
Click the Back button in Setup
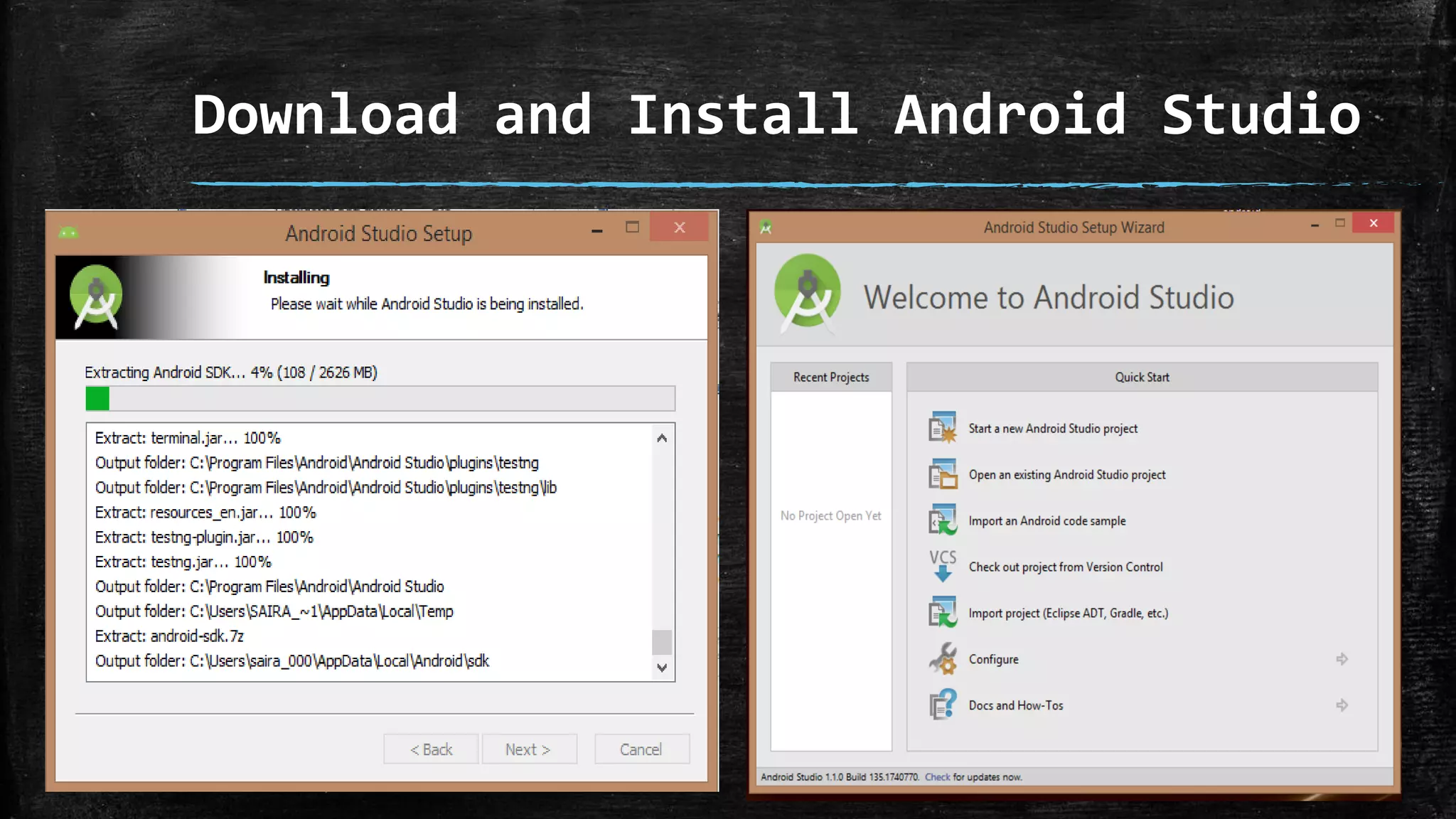tap(431, 749)
